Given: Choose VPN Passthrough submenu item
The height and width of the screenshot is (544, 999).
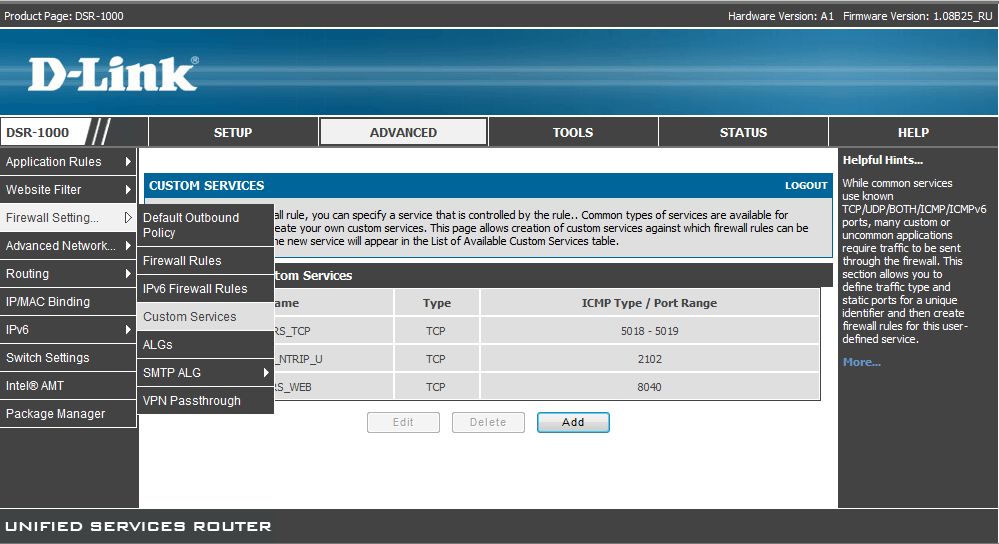Looking at the screenshot, I should click(x=205, y=401).
